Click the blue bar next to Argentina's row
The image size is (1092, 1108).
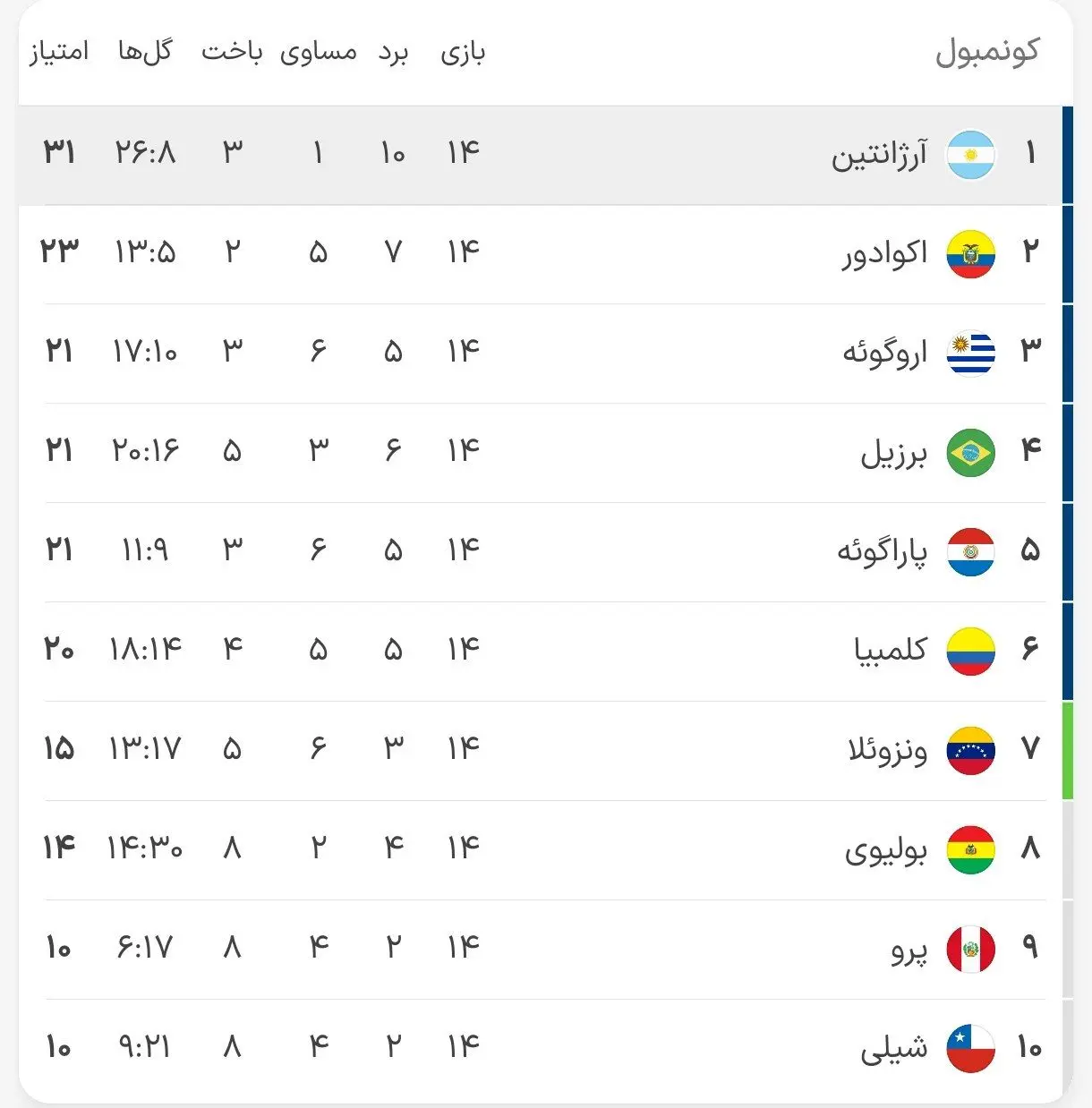(1067, 154)
